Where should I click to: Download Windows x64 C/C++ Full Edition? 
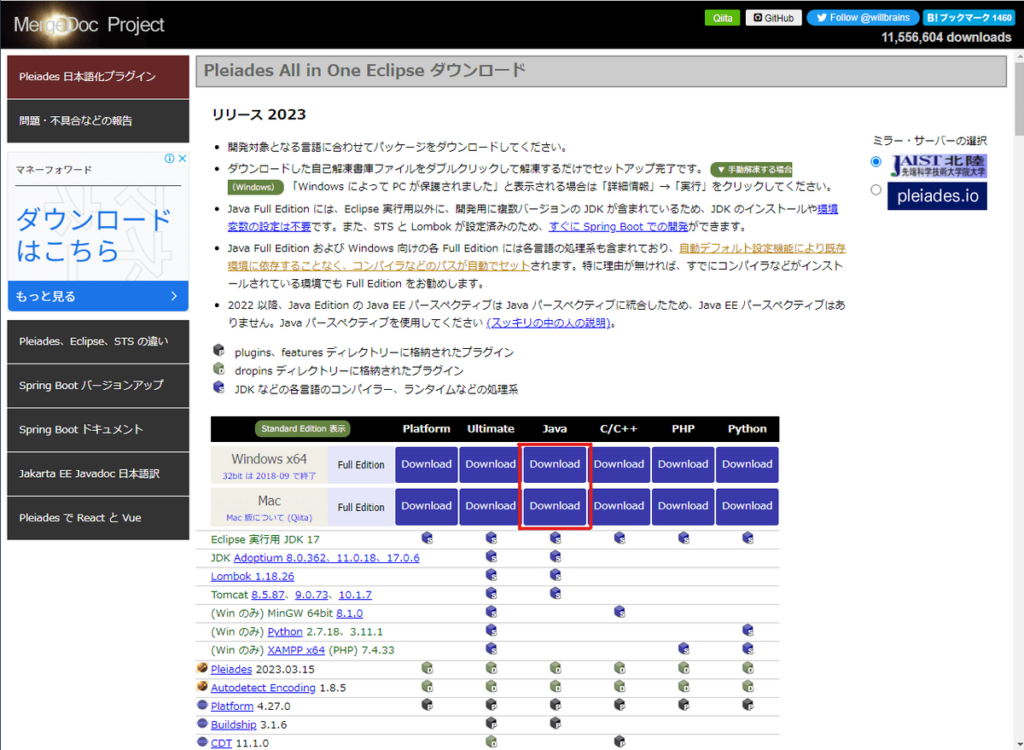(x=618, y=465)
